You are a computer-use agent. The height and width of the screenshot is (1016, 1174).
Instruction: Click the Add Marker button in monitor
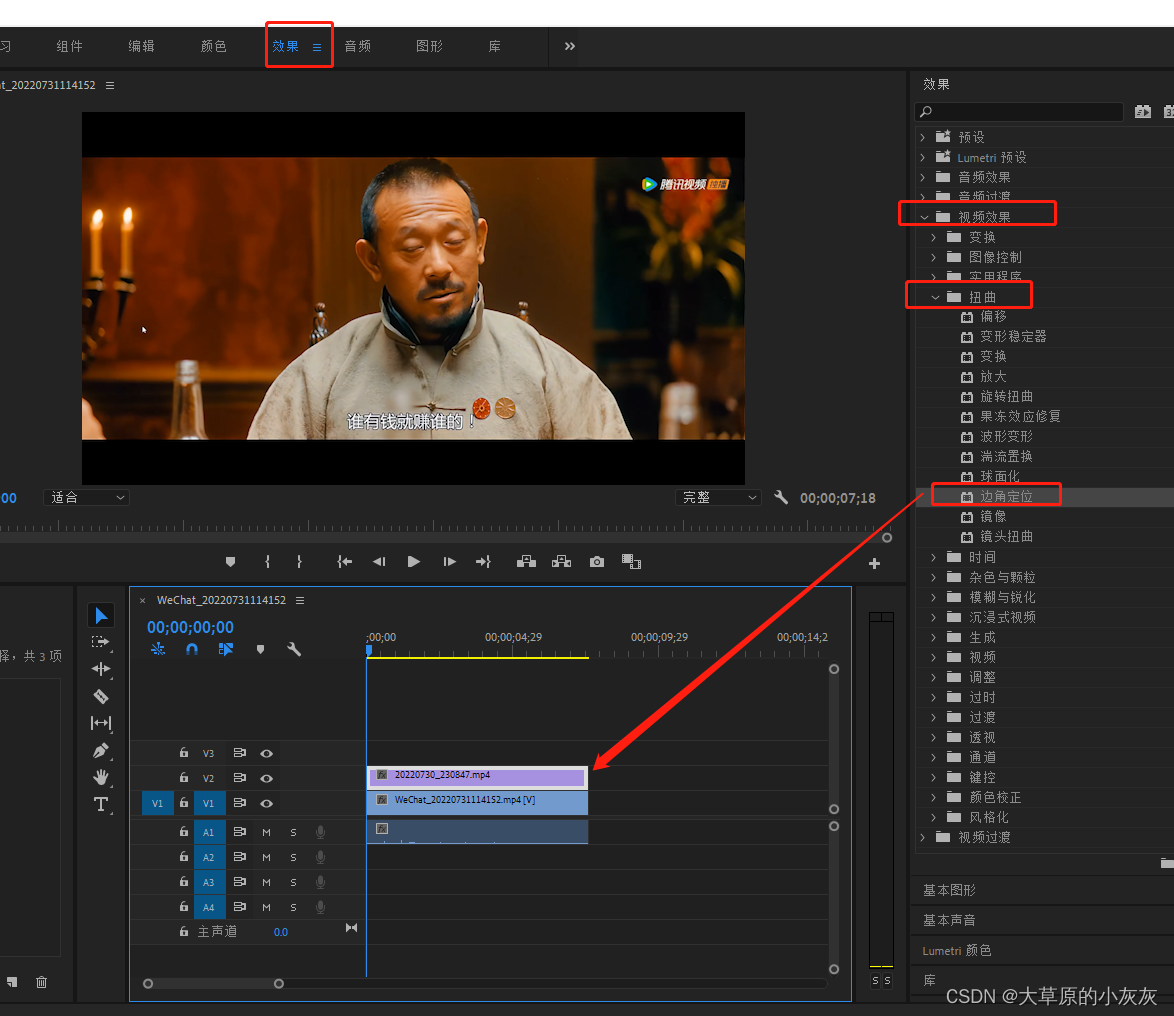230,562
